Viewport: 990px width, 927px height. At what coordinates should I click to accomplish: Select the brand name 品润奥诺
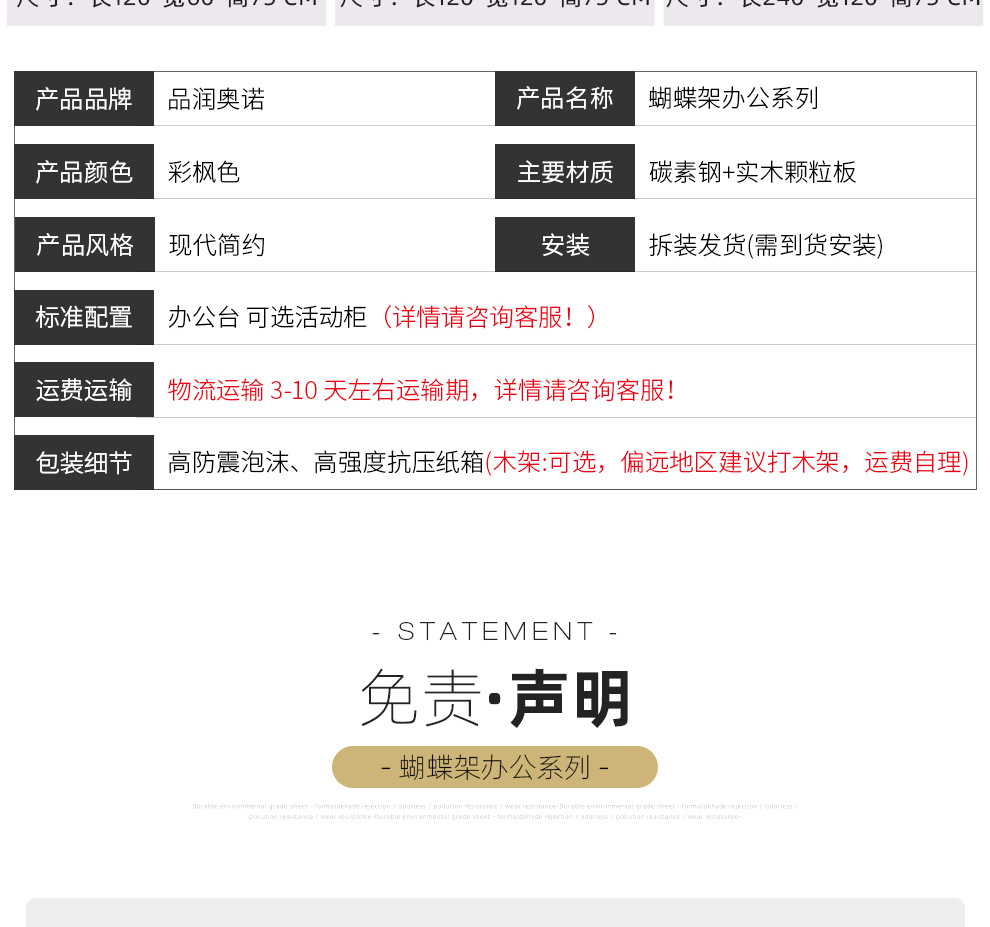(216, 98)
